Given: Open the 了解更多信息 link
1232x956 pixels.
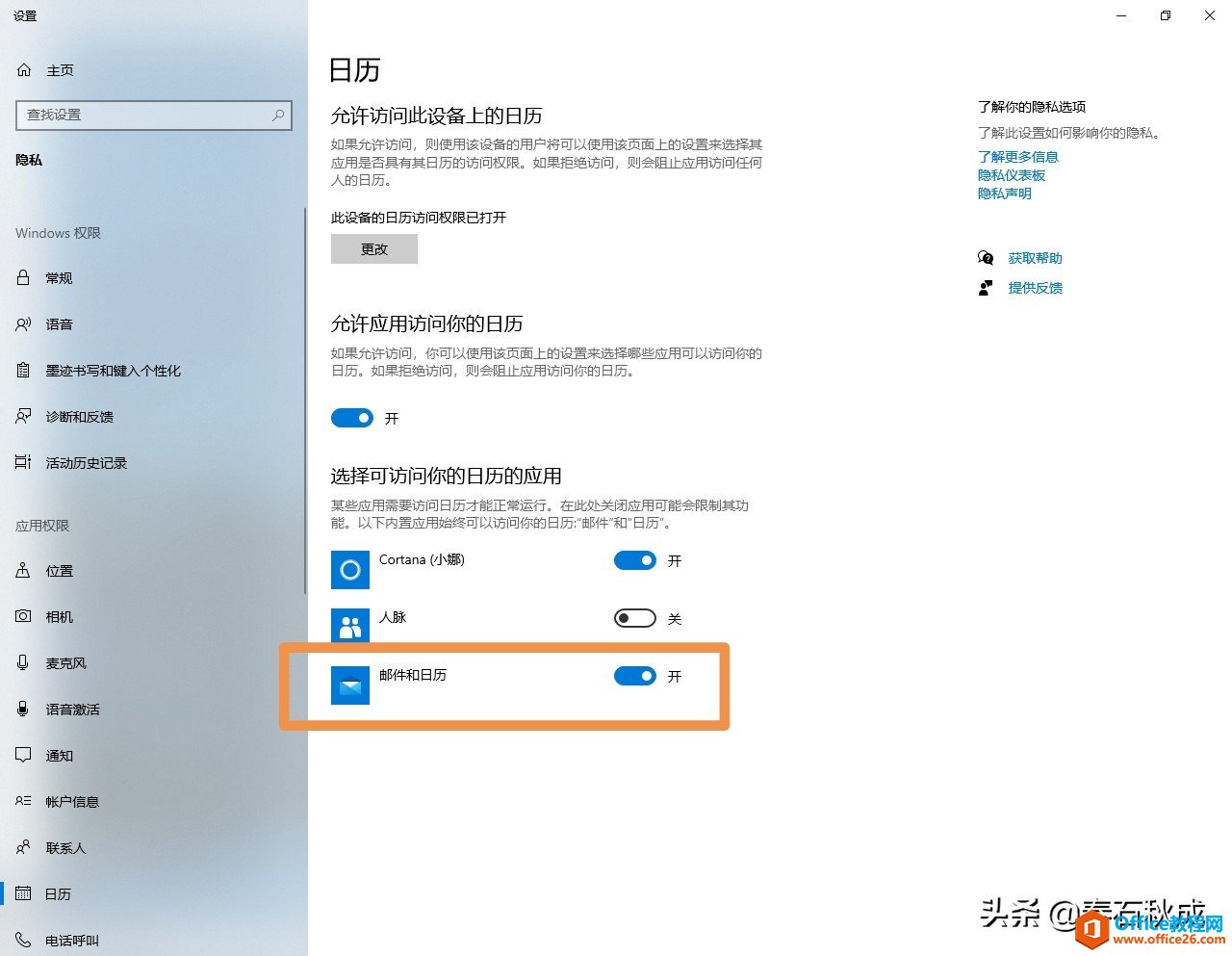Looking at the screenshot, I should coord(1017,157).
